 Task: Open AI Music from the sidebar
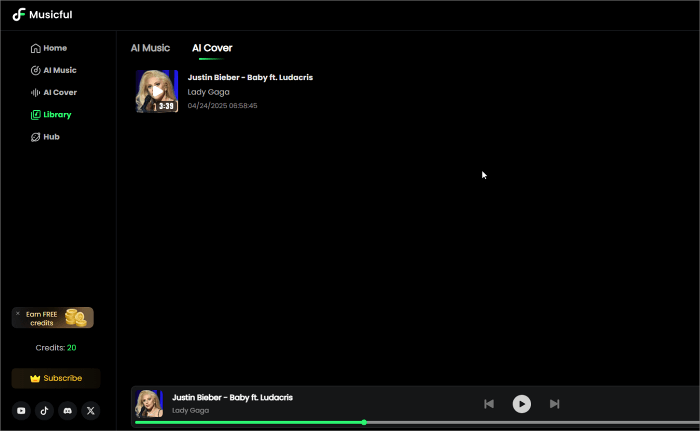pos(54,70)
